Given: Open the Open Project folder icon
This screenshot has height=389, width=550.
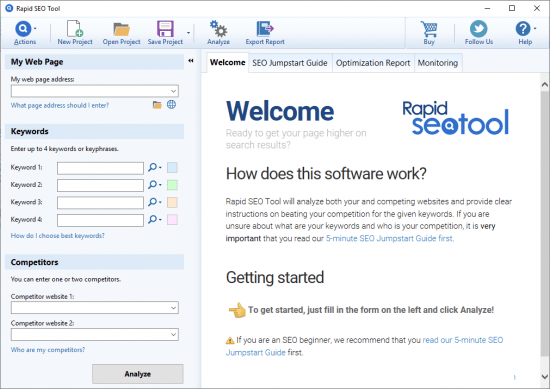Looking at the screenshot, I should 121,29.
